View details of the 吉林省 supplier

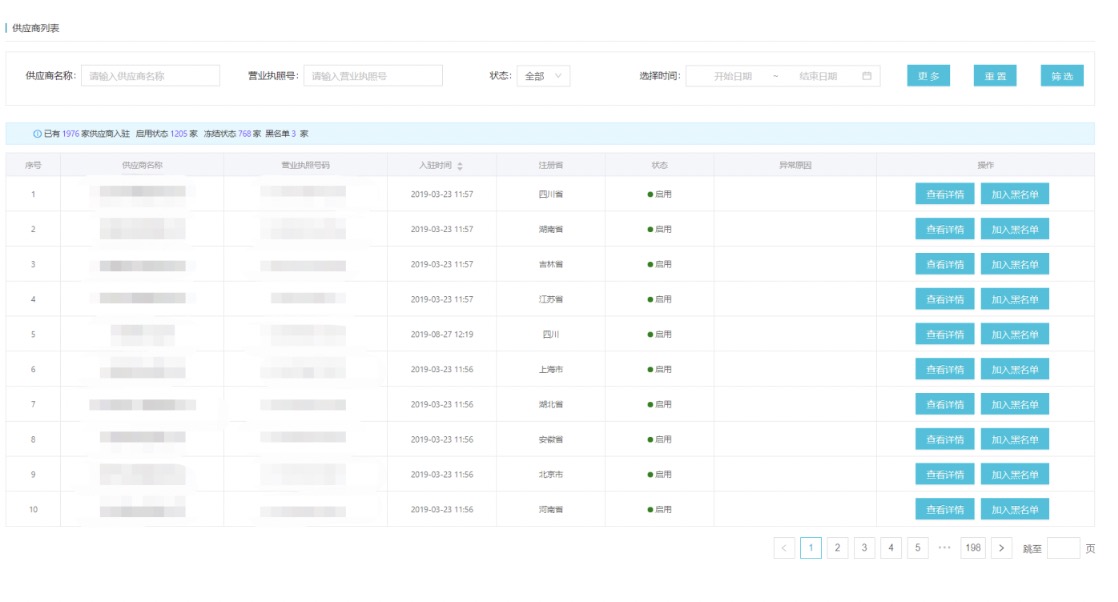pos(945,264)
